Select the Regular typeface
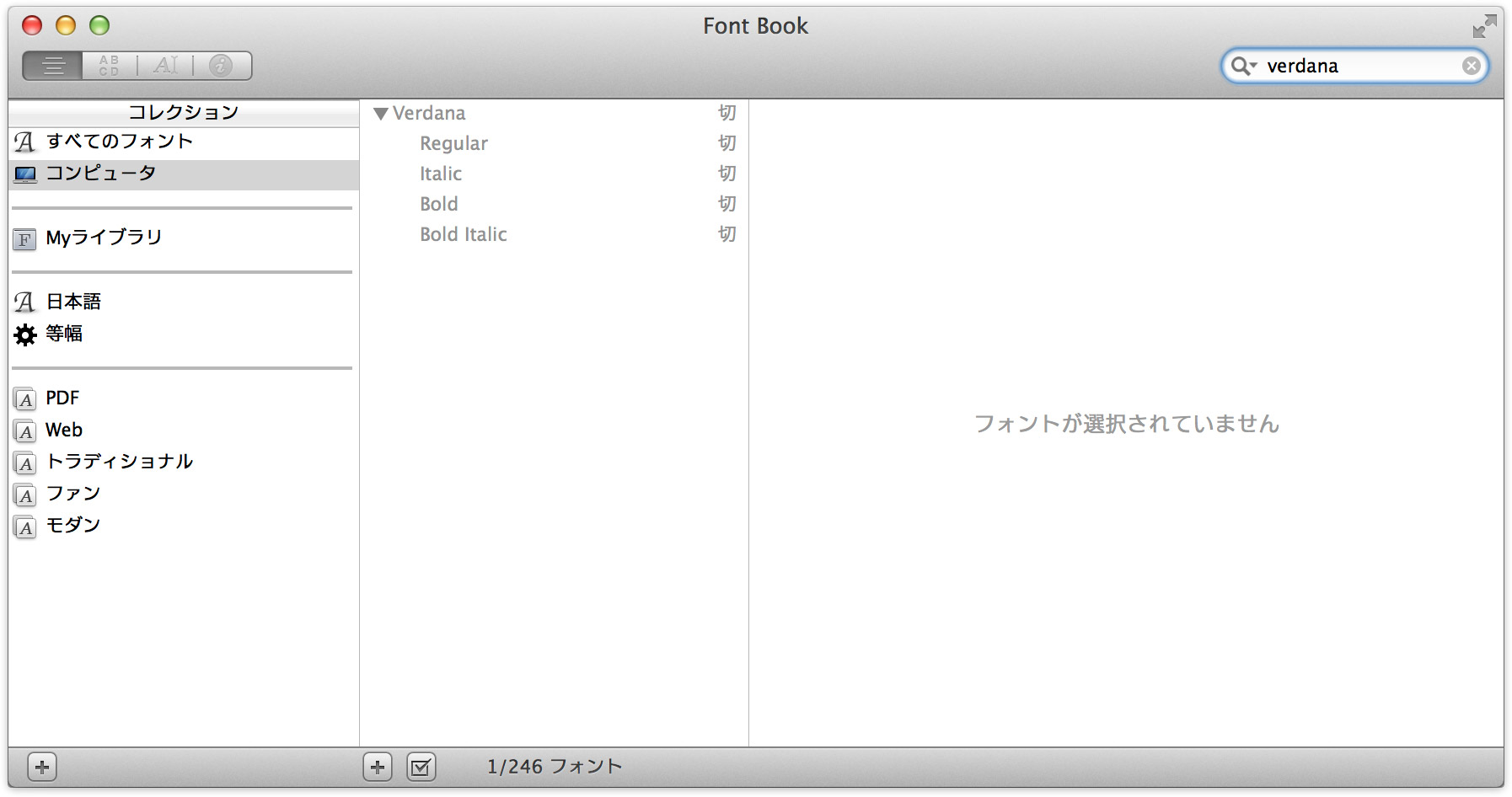 (554, 143)
